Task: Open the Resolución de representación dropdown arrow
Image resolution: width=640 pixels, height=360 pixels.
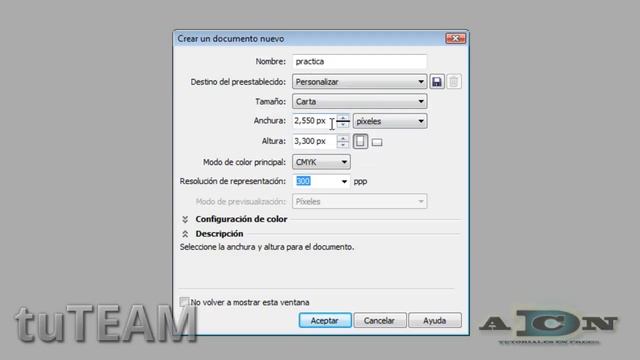Action: pos(344,181)
